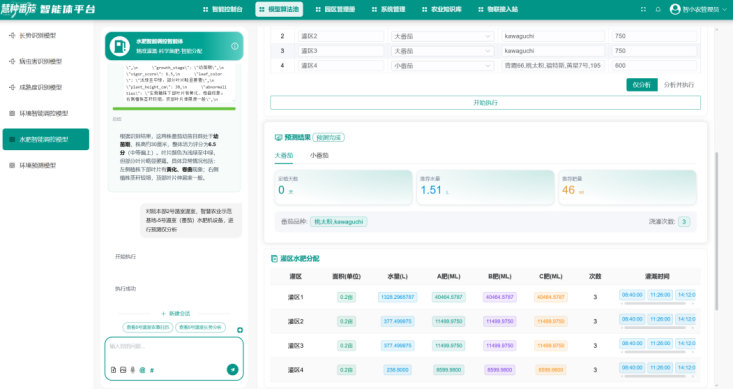Image resolution: width=733 pixels, height=389 pixels.
Task: Expand the user account menu chevron
Action: coord(725,9)
